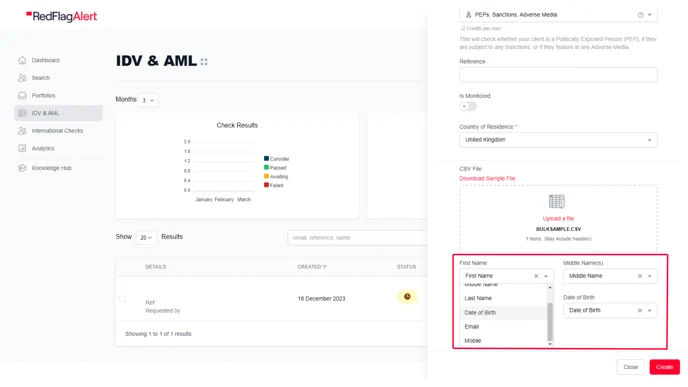Click the Passed legend swatch
The image size is (688, 387).
pos(266,167)
